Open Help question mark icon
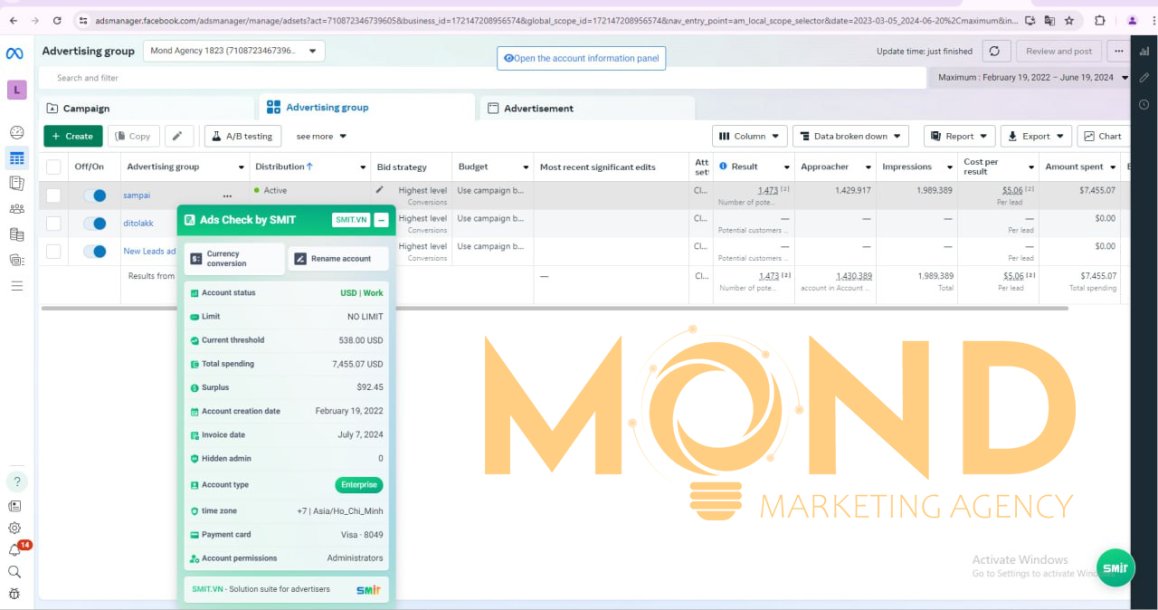Viewport: 1158px width, 610px height. (16, 482)
